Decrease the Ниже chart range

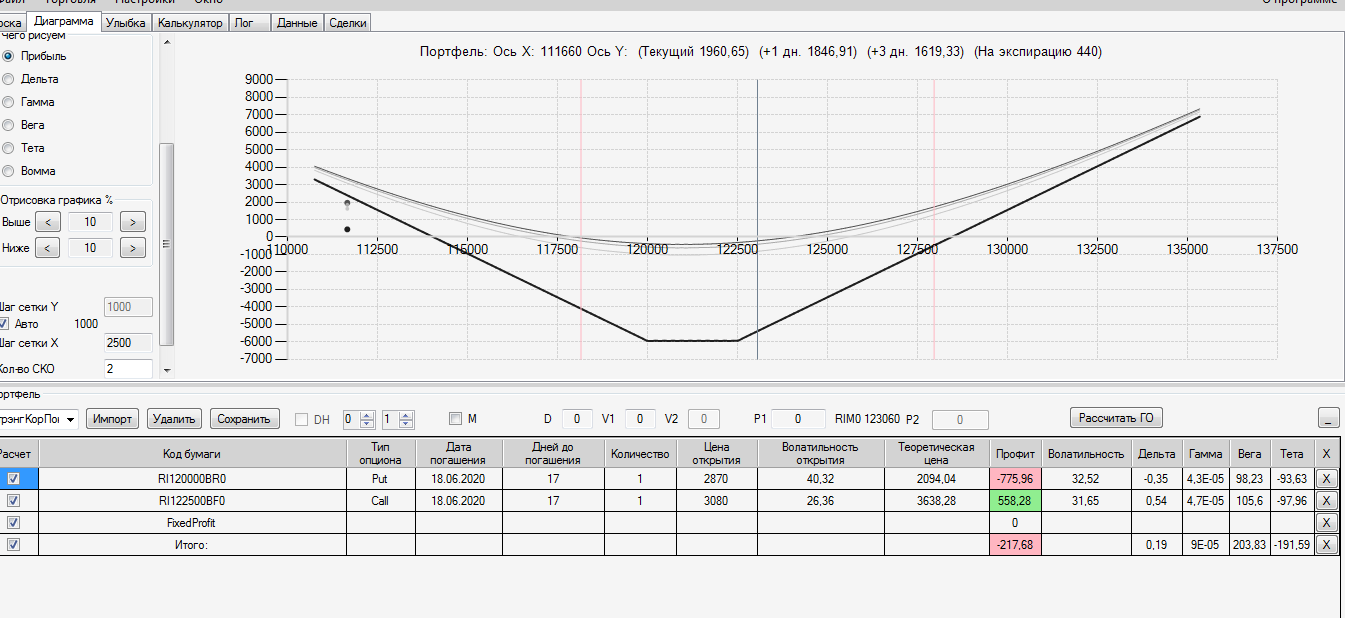pyautogui.click(x=48, y=247)
